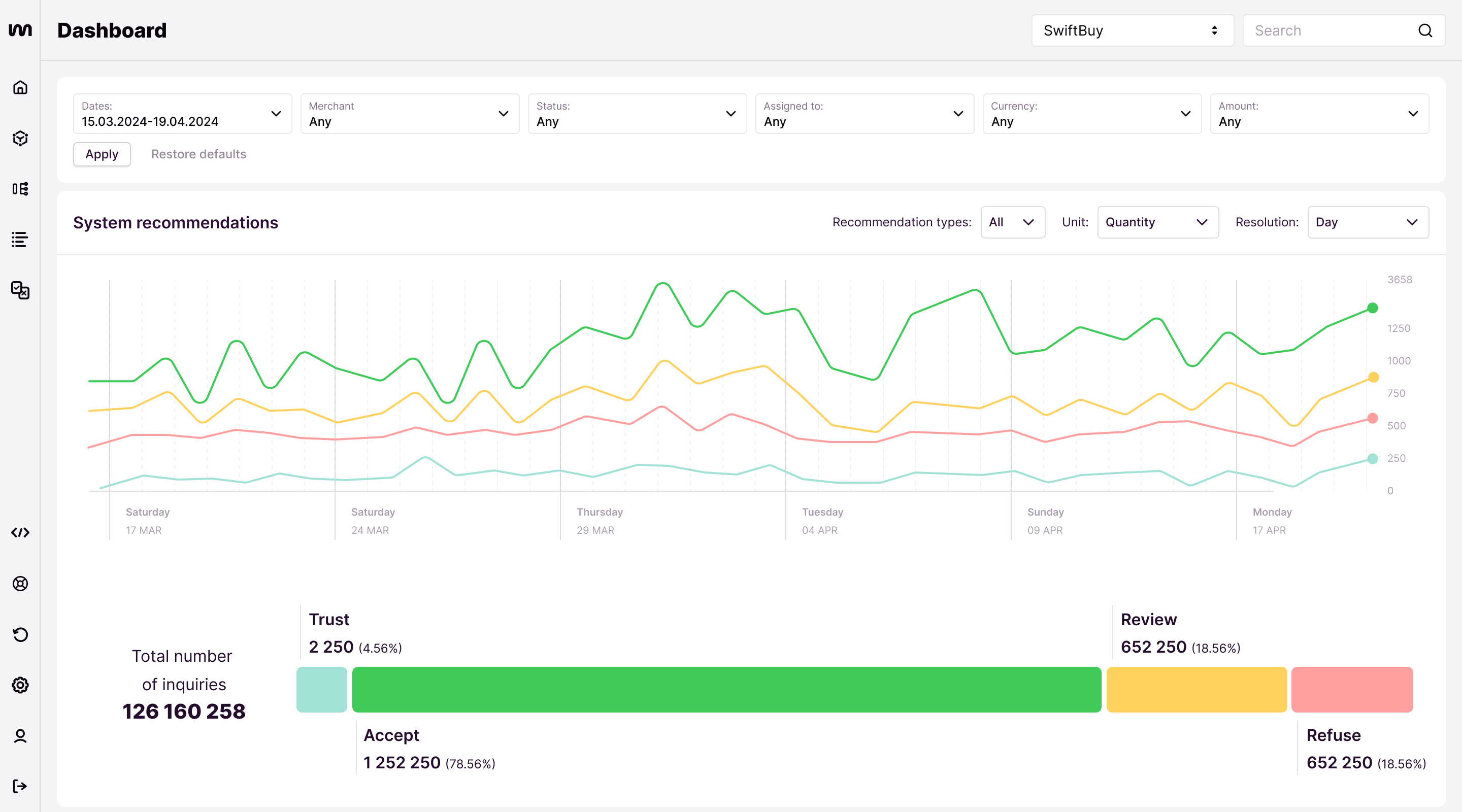Open the panel layout icon in sidebar
Viewport: 1462px width, 812px height.
point(20,189)
